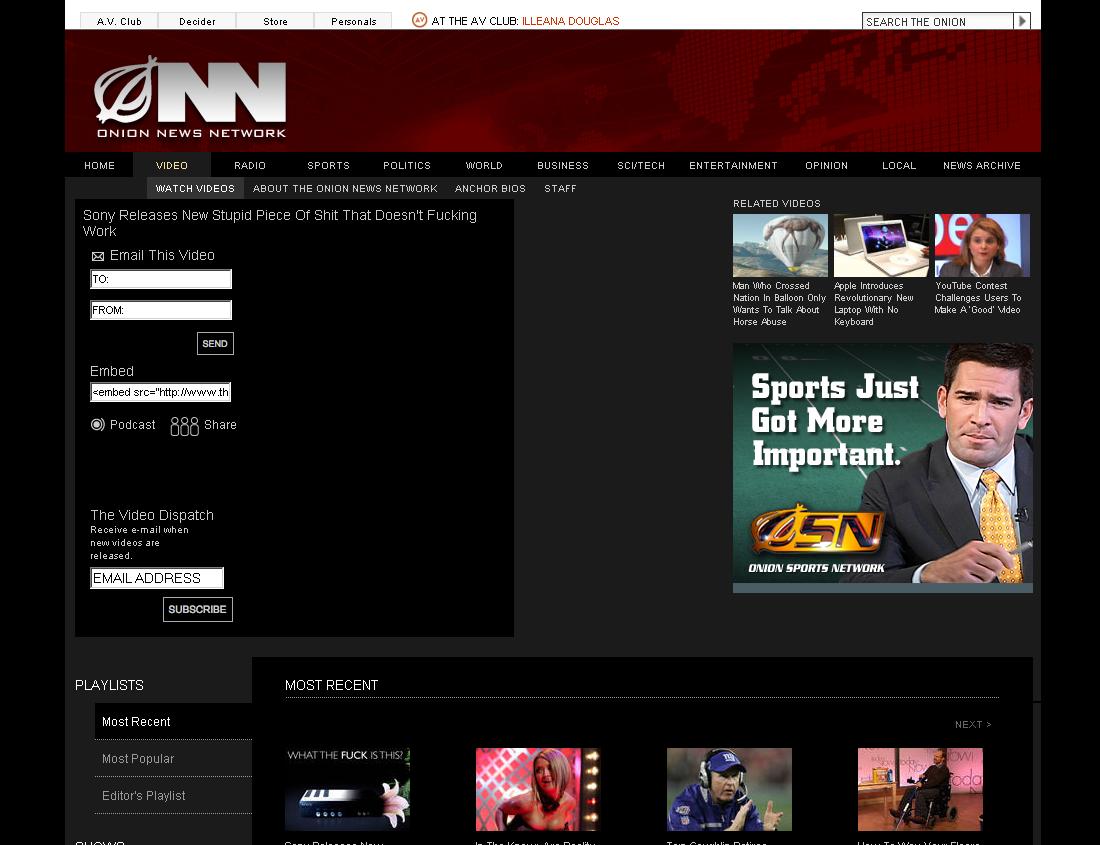This screenshot has height=845, width=1100.
Task: Click the Podcast link text
Action: coord(133,425)
